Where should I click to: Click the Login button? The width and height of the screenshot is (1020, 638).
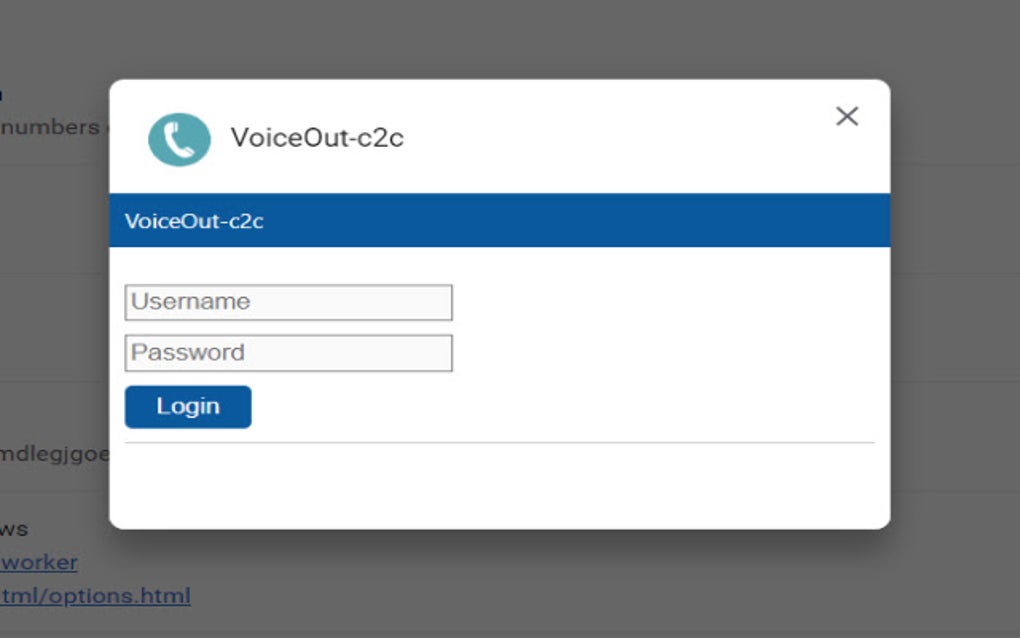[188, 406]
